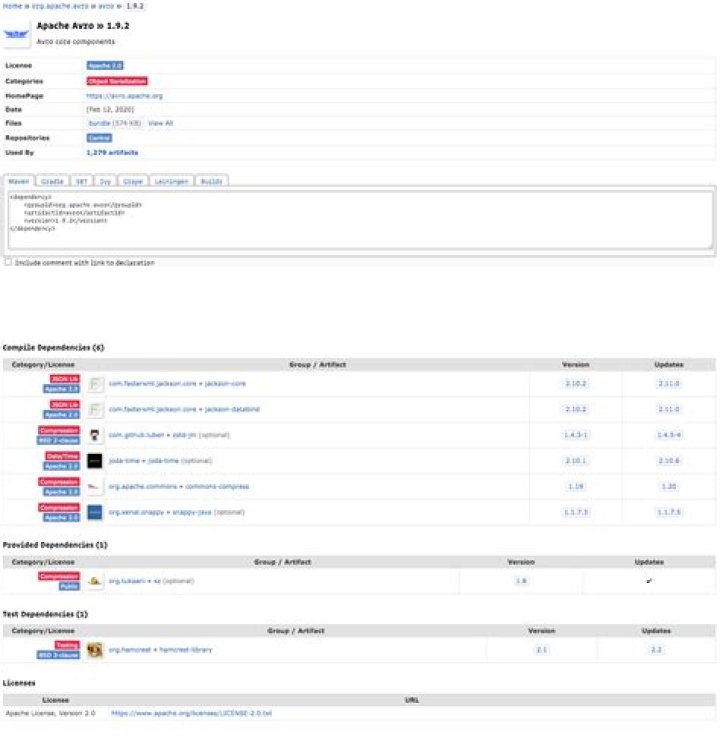Screen dimensions: 720x747
Task: Click the jackson-databind artifact icon
Action: click(95, 410)
